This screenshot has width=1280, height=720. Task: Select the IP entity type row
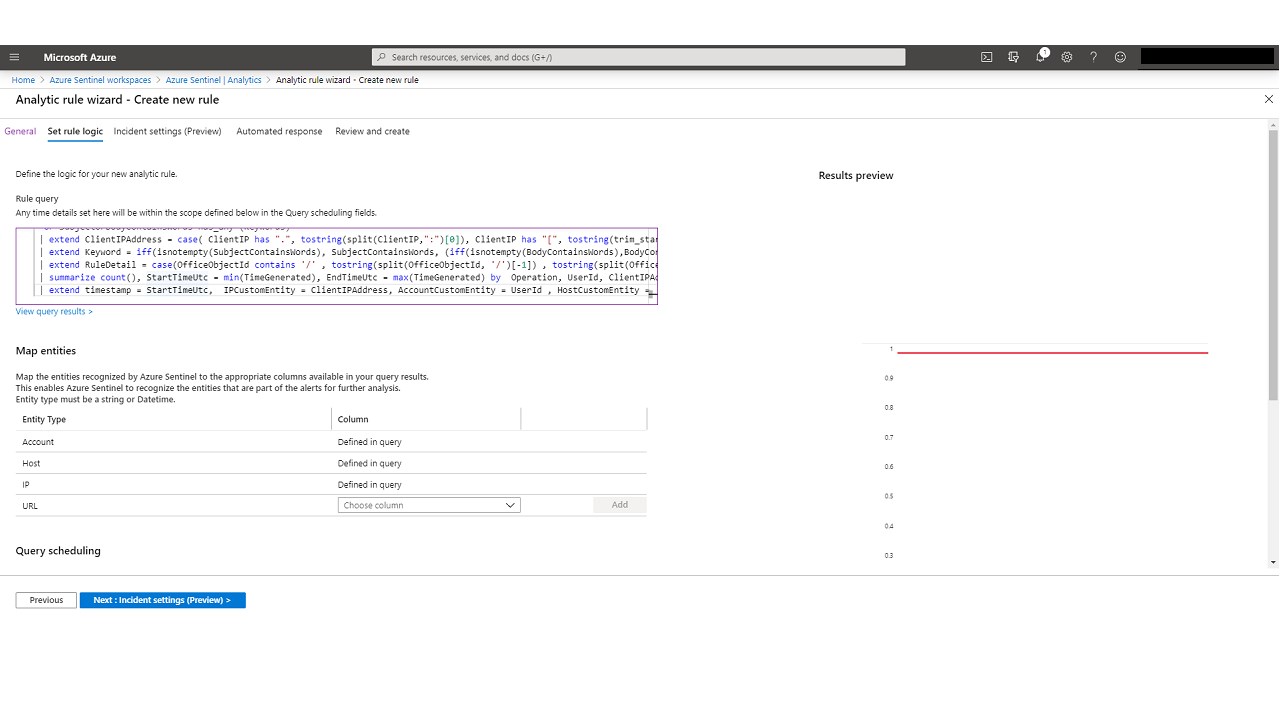(331, 484)
